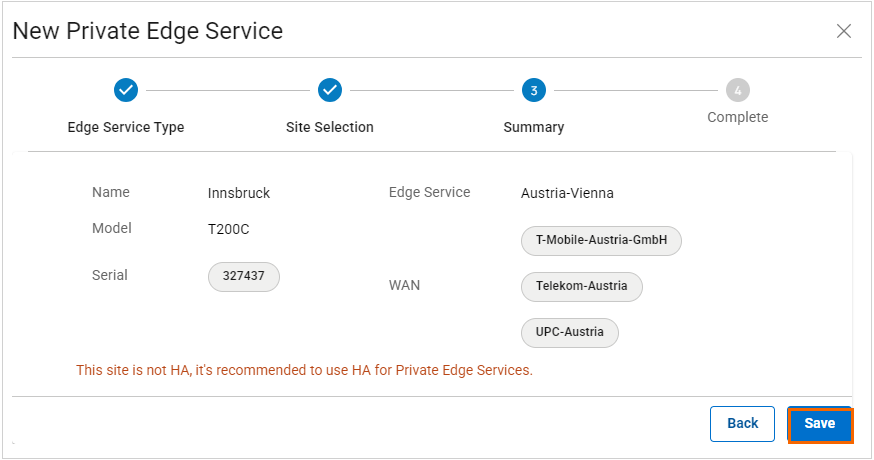Image resolution: width=874 pixels, height=460 pixels.
Task: Click the Edge Service Type checkmark step icon
Action: click(126, 90)
